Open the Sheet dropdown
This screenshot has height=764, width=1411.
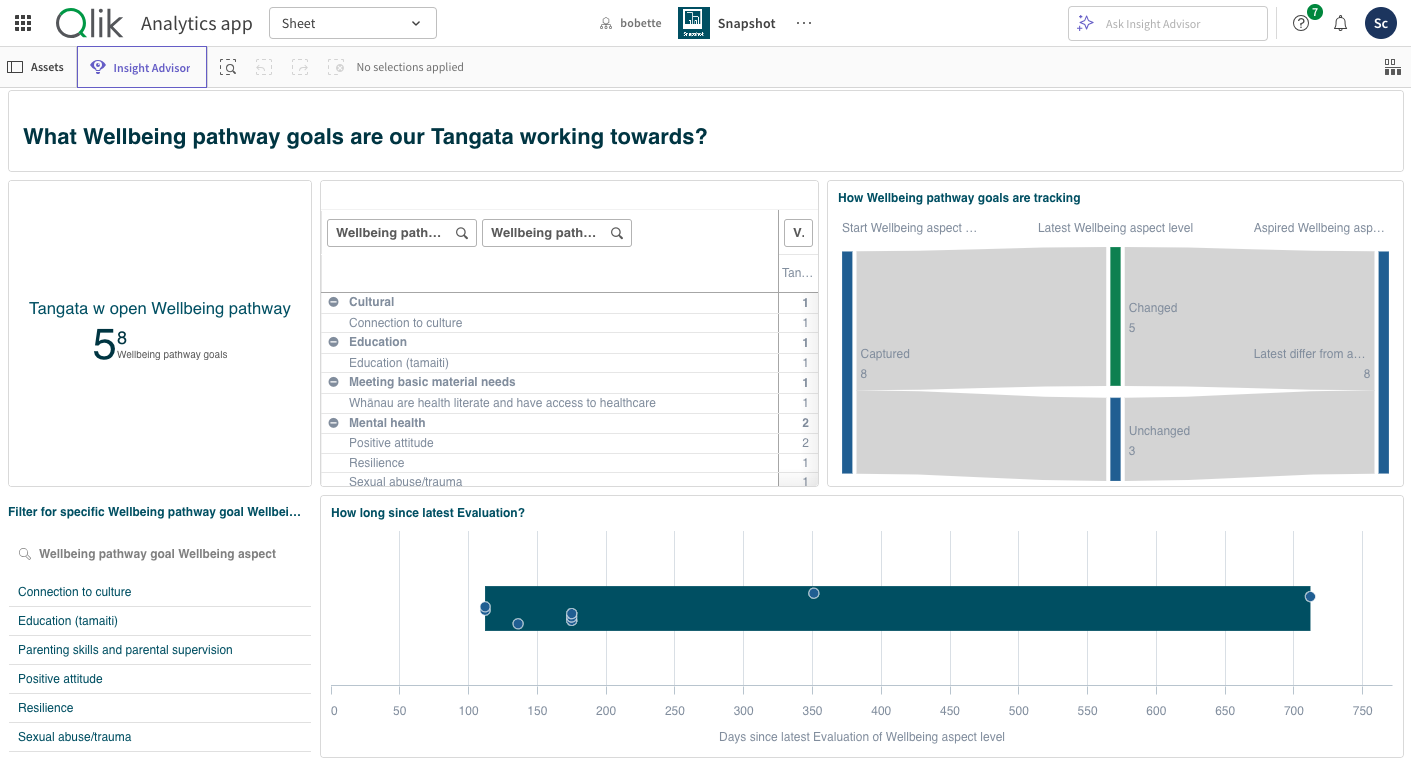point(353,23)
